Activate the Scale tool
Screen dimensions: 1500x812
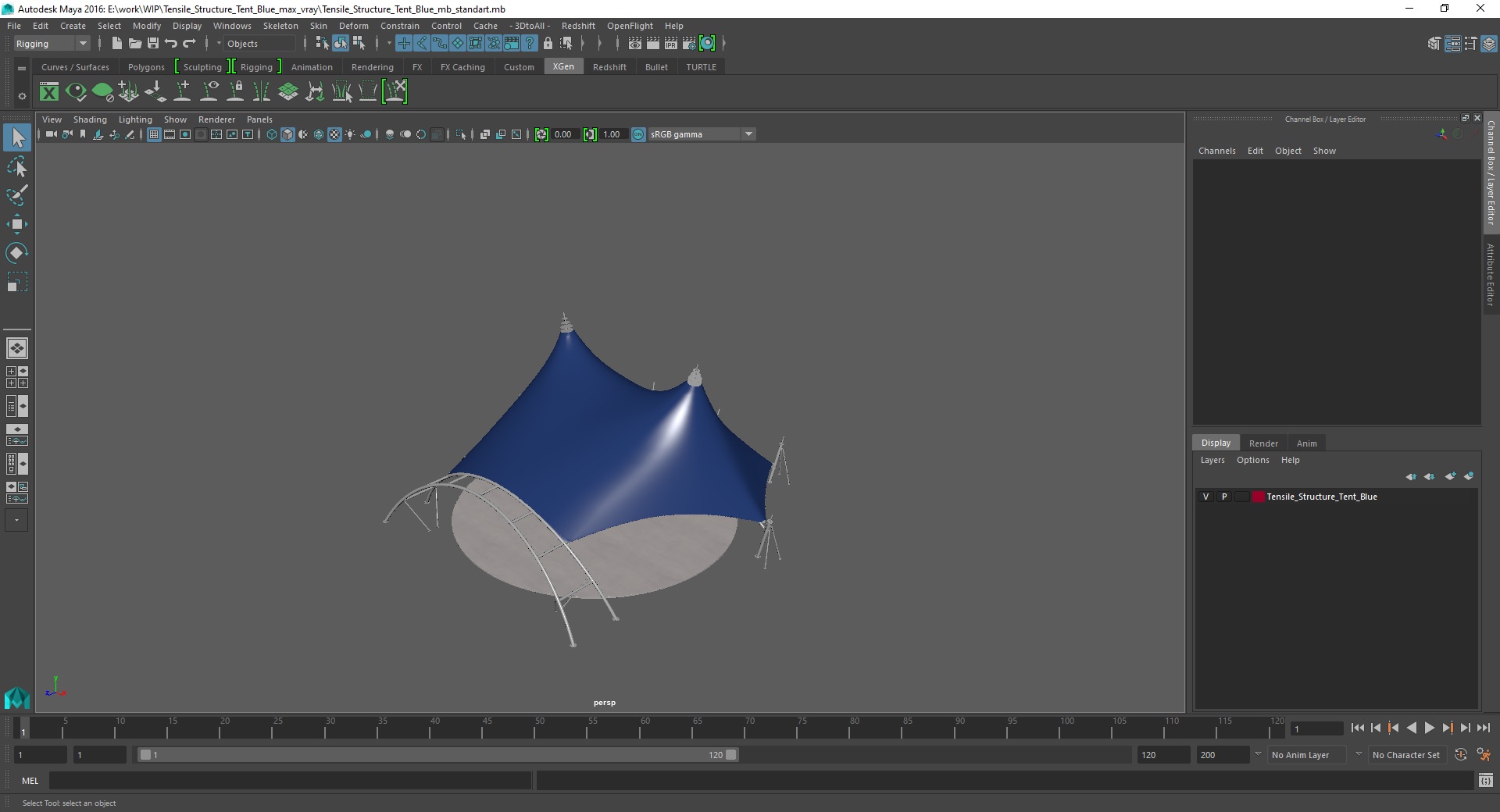click(17, 282)
